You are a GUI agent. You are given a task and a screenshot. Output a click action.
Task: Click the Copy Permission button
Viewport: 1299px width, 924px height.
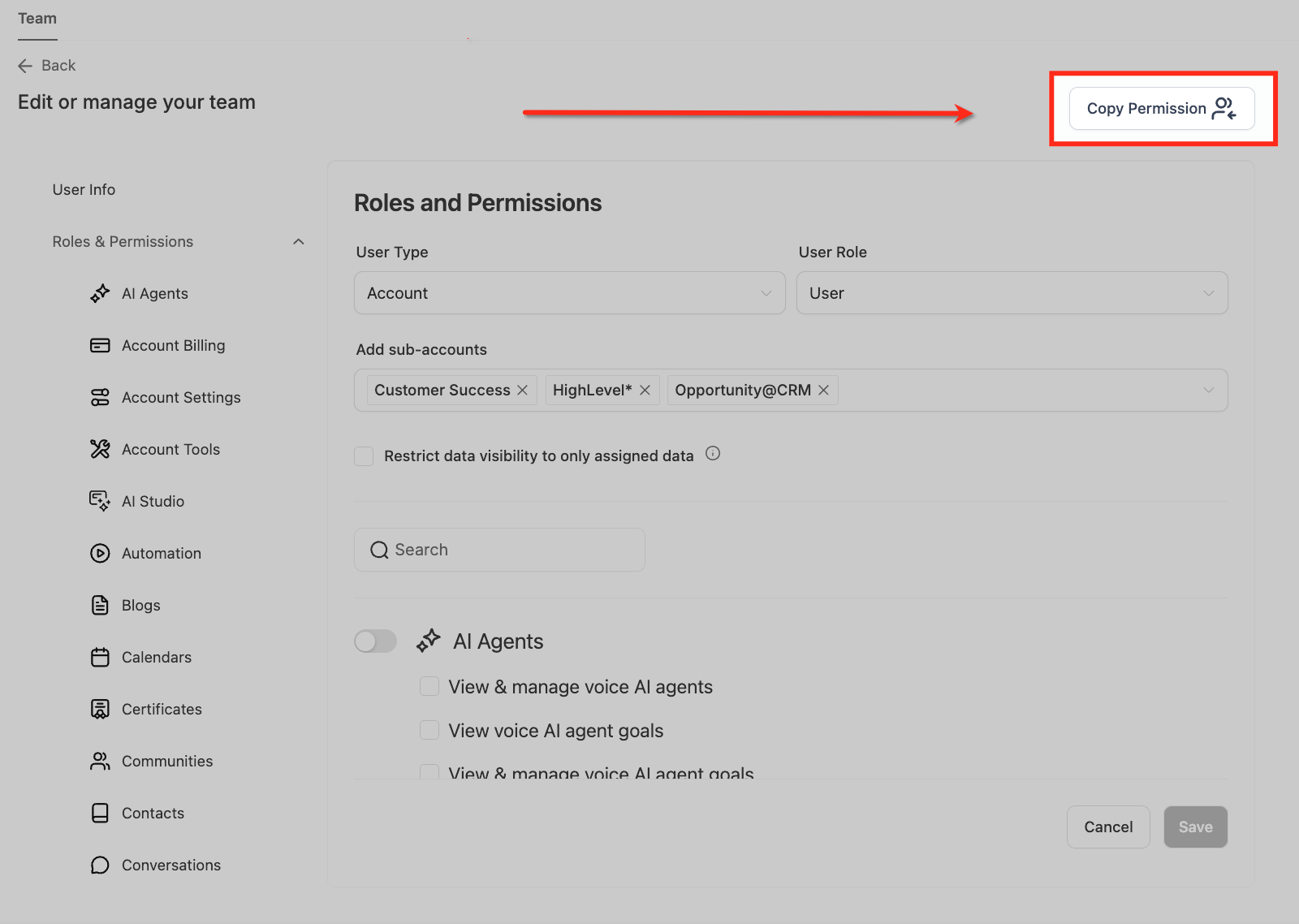1162,109
